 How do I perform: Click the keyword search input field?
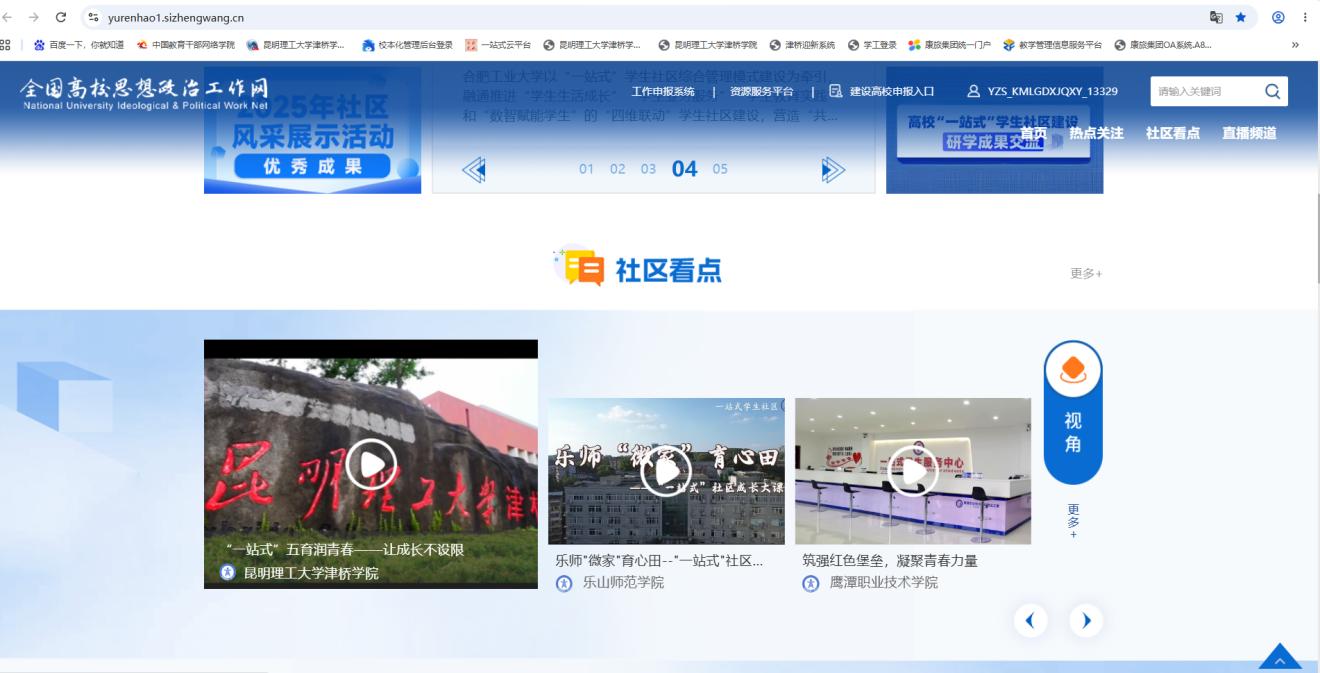(1204, 91)
